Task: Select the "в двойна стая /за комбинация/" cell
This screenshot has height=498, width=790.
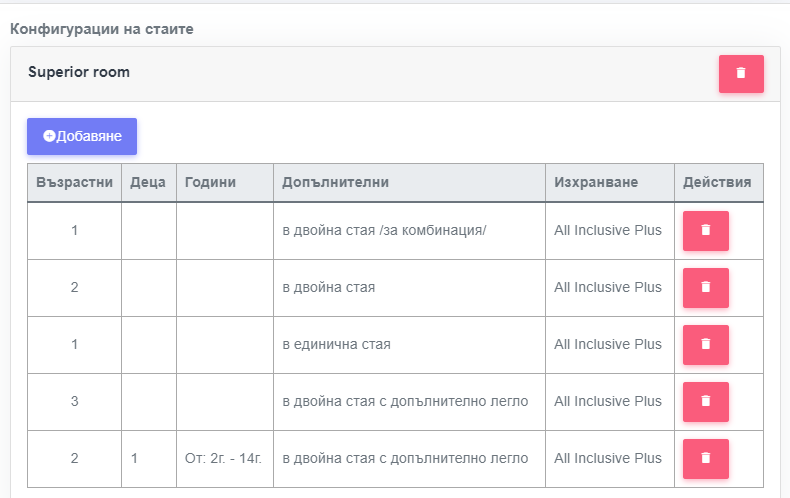Action: [x=384, y=231]
